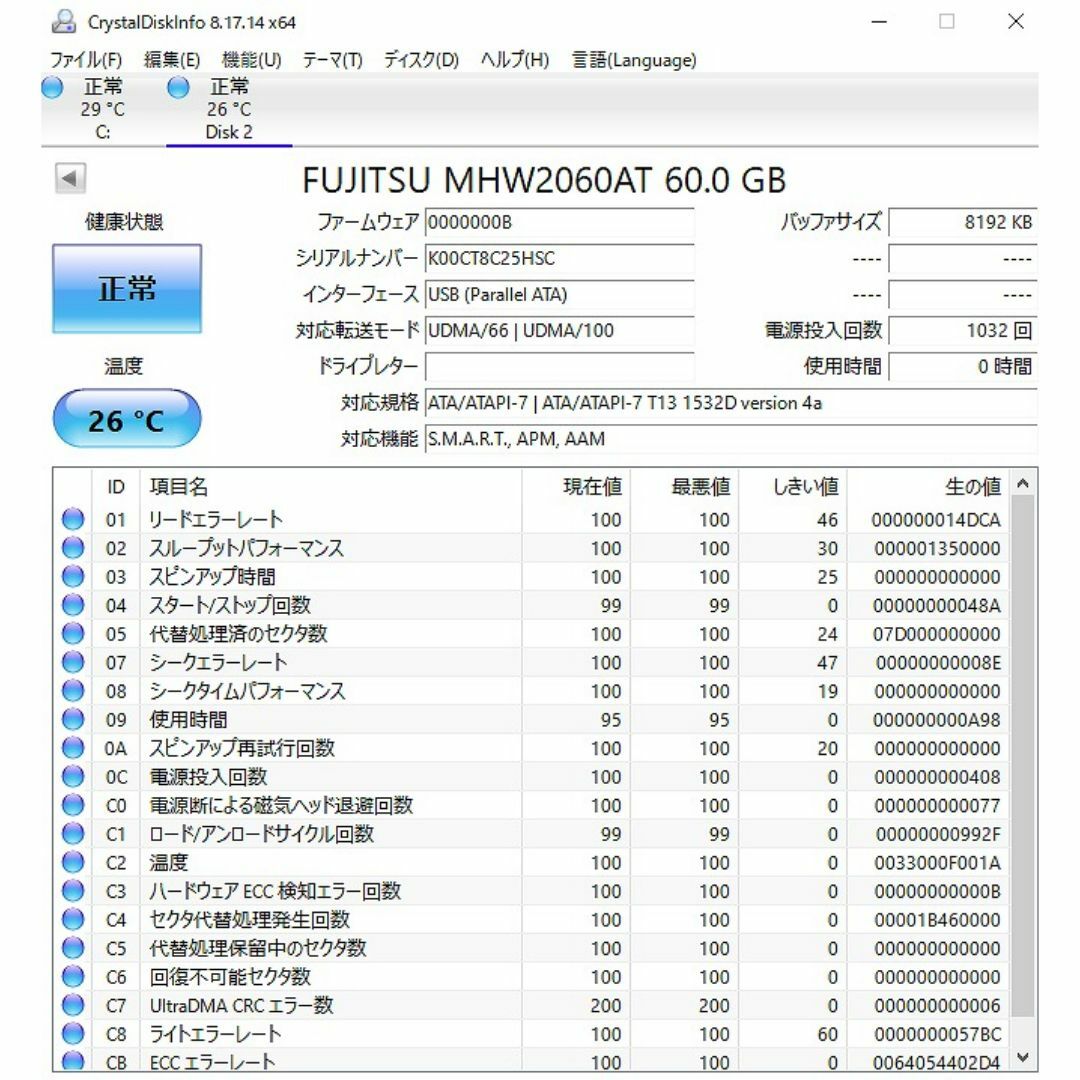The height and width of the screenshot is (1080, 1080).
Task: Click the interface field USB (Parallel ATA)
Action: [559, 294]
